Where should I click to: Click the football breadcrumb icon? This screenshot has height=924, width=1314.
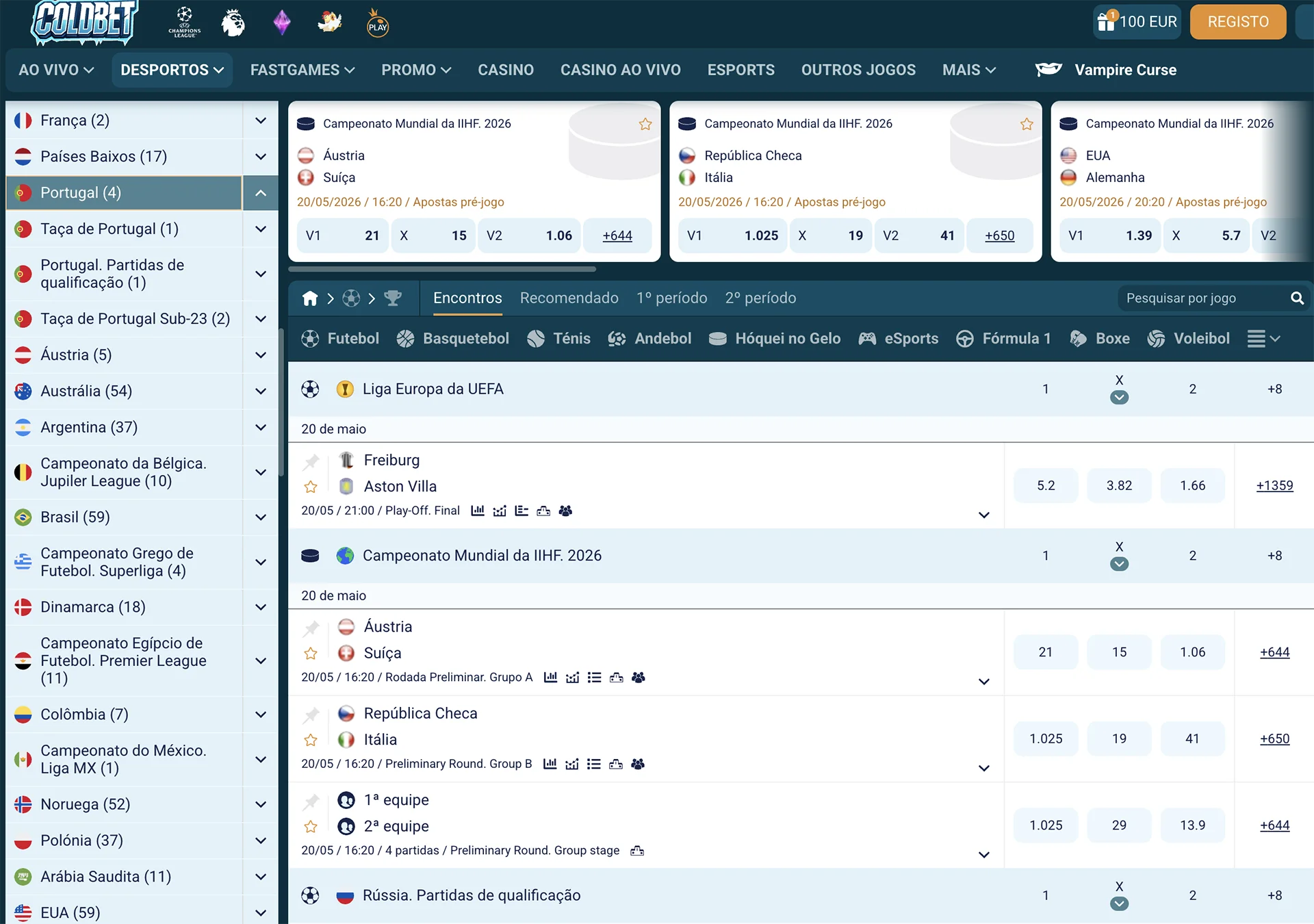click(351, 298)
